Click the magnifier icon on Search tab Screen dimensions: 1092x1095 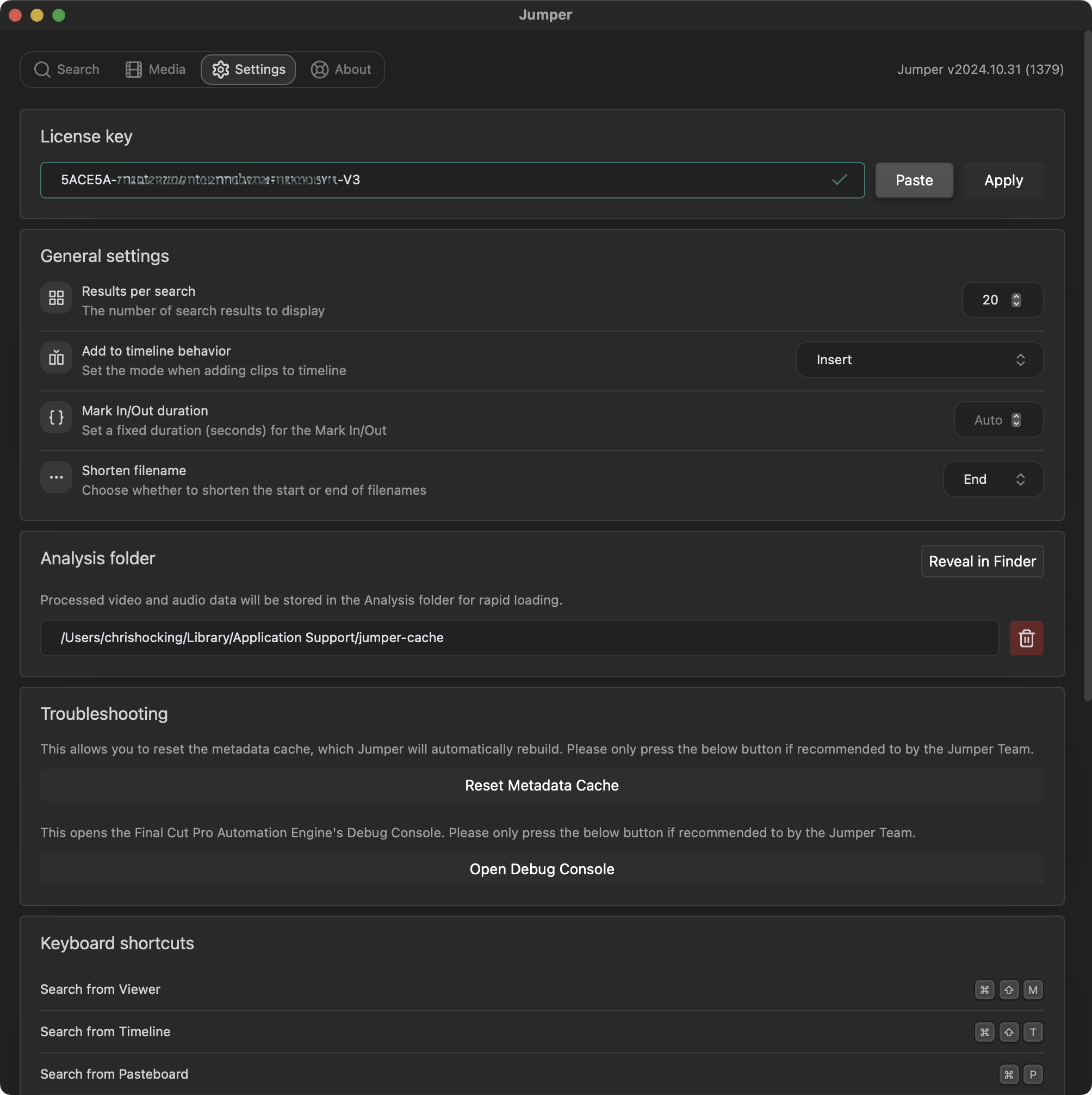[x=42, y=69]
